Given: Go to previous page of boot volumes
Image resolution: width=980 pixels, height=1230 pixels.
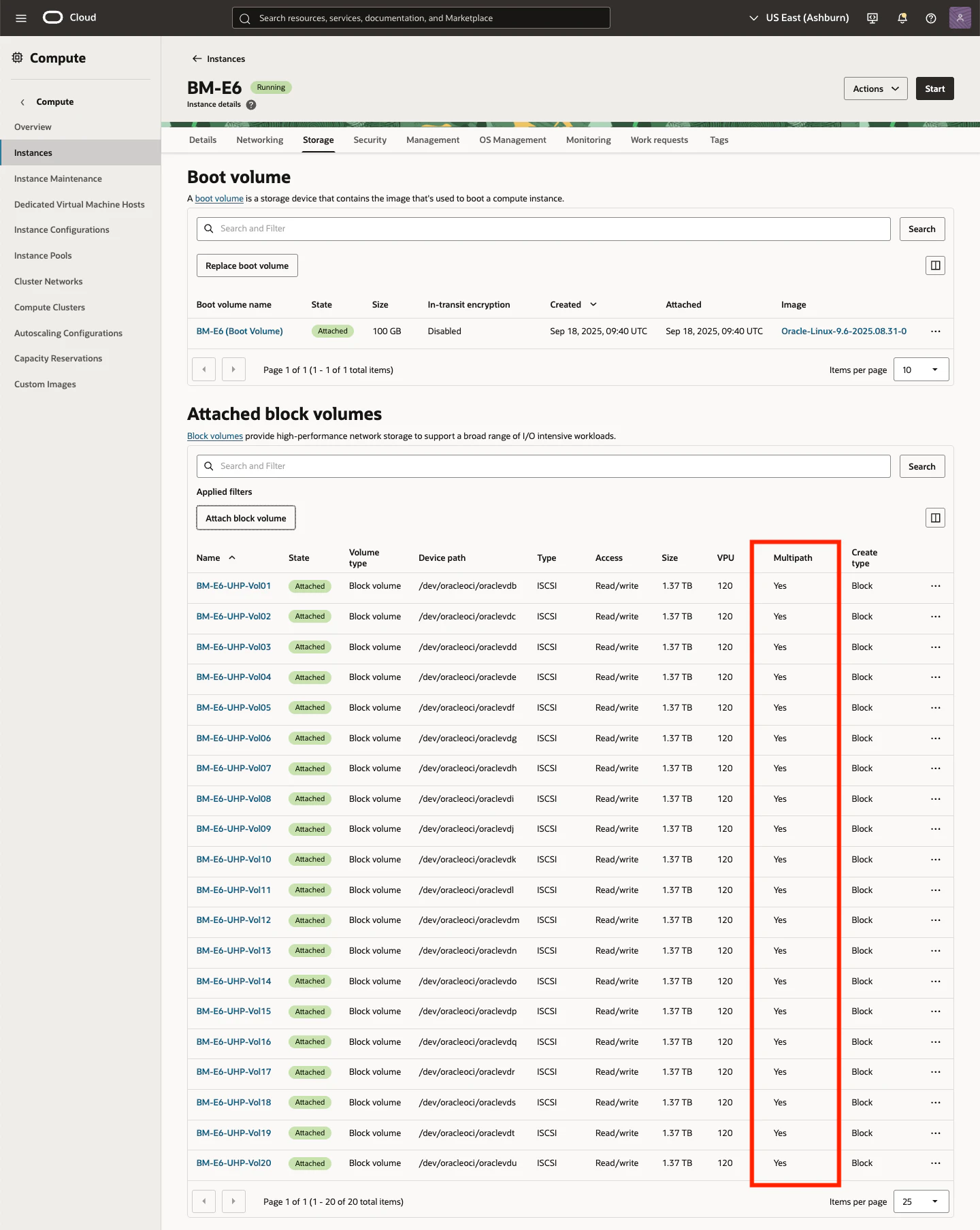Looking at the screenshot, I should click(204, 370).
